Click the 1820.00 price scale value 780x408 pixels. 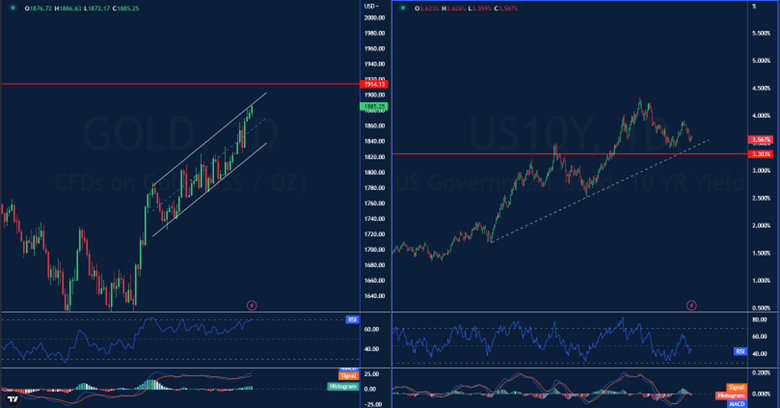375,157
